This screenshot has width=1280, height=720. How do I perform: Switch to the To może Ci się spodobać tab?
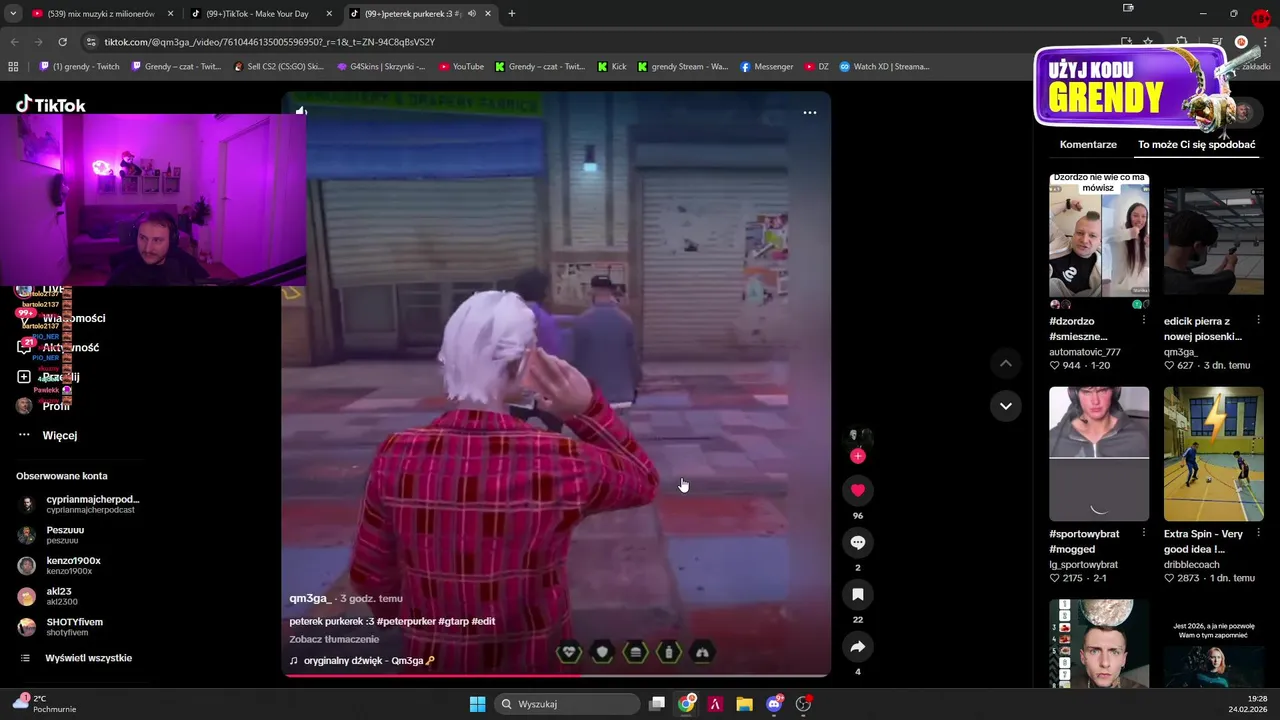pyautogui.click(x=1196, y=145)
